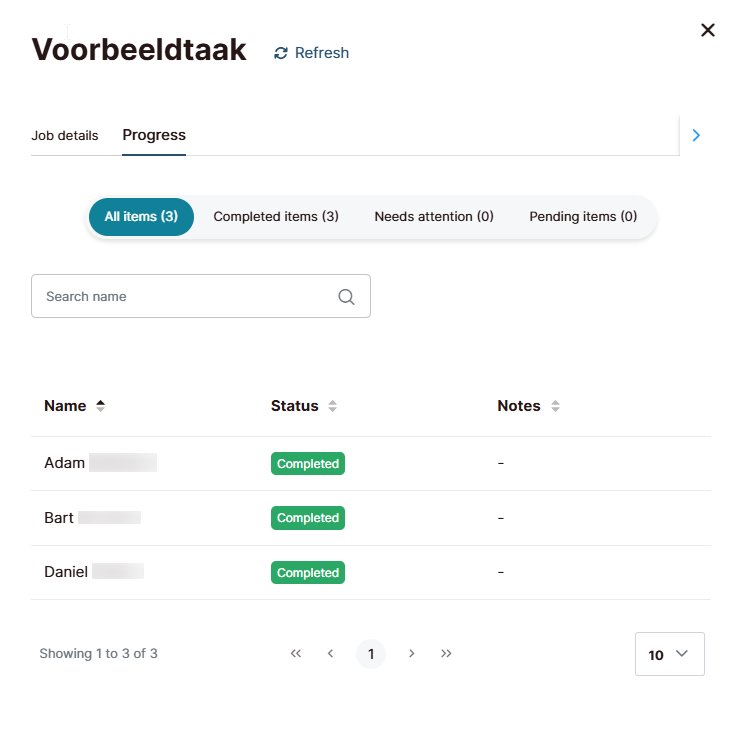Filter by Needs attention (0)
The height and width of the screenshot is (730, 737).
coord(434,217)
